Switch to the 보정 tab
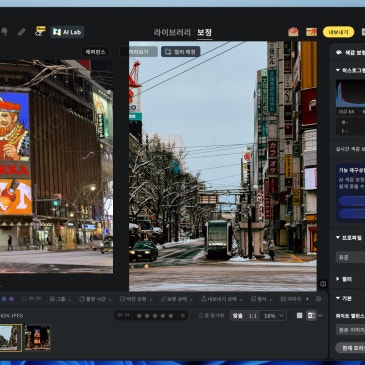The image size is (365, 365). tap(204, 32)
